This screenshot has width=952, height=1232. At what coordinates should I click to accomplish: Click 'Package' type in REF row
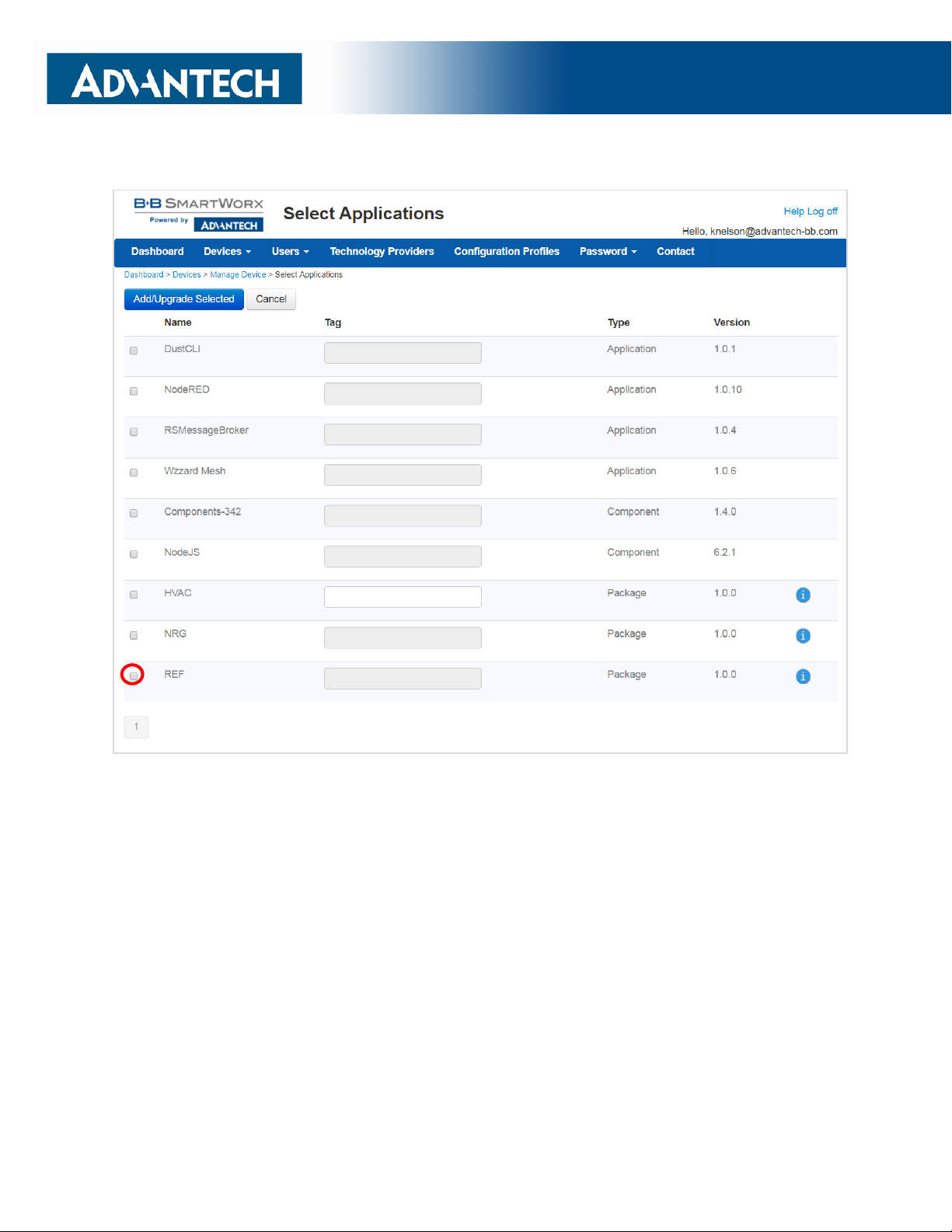[626, 675]
